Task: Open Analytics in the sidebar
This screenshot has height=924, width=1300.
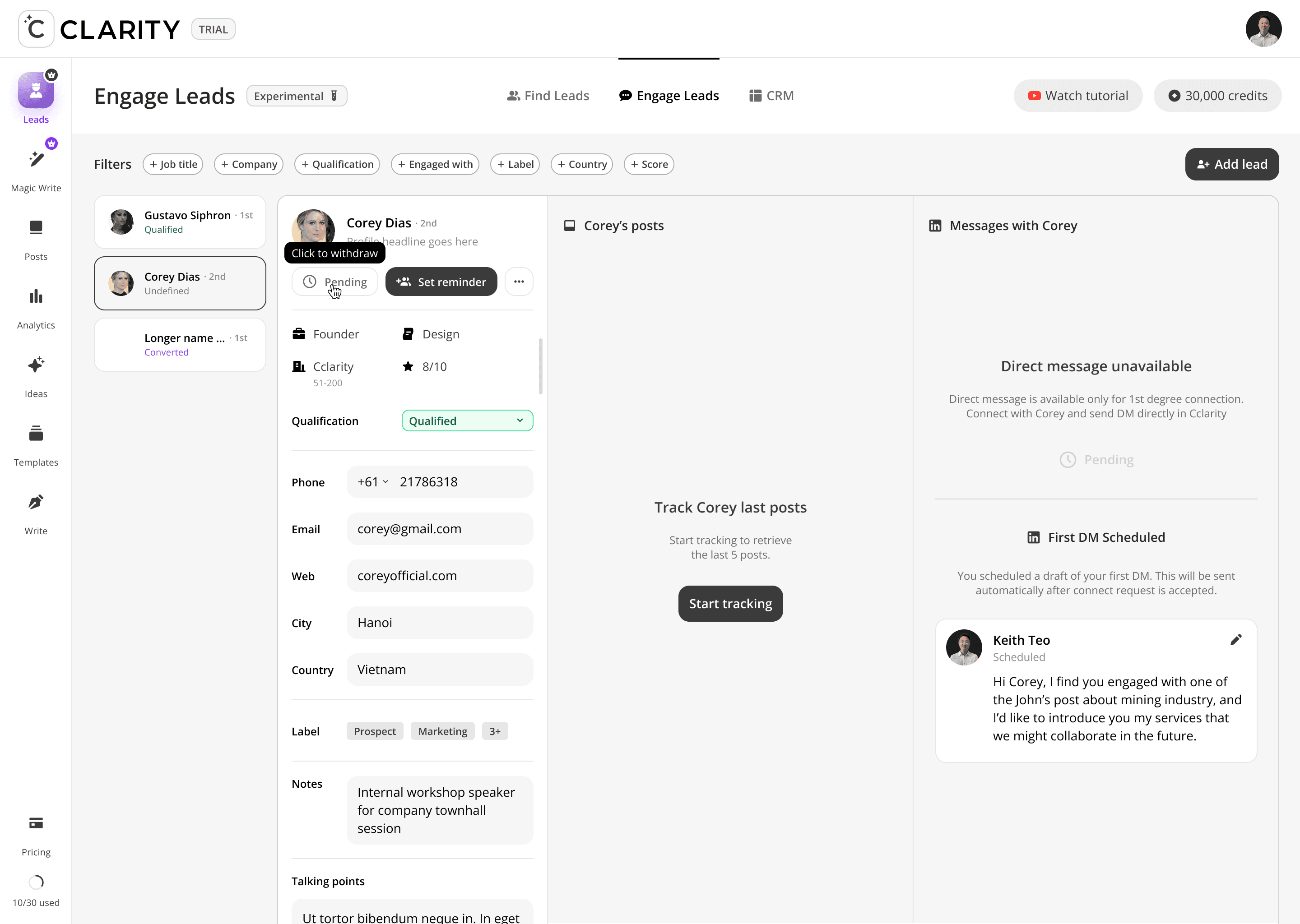Action: [x=36, y=296]
